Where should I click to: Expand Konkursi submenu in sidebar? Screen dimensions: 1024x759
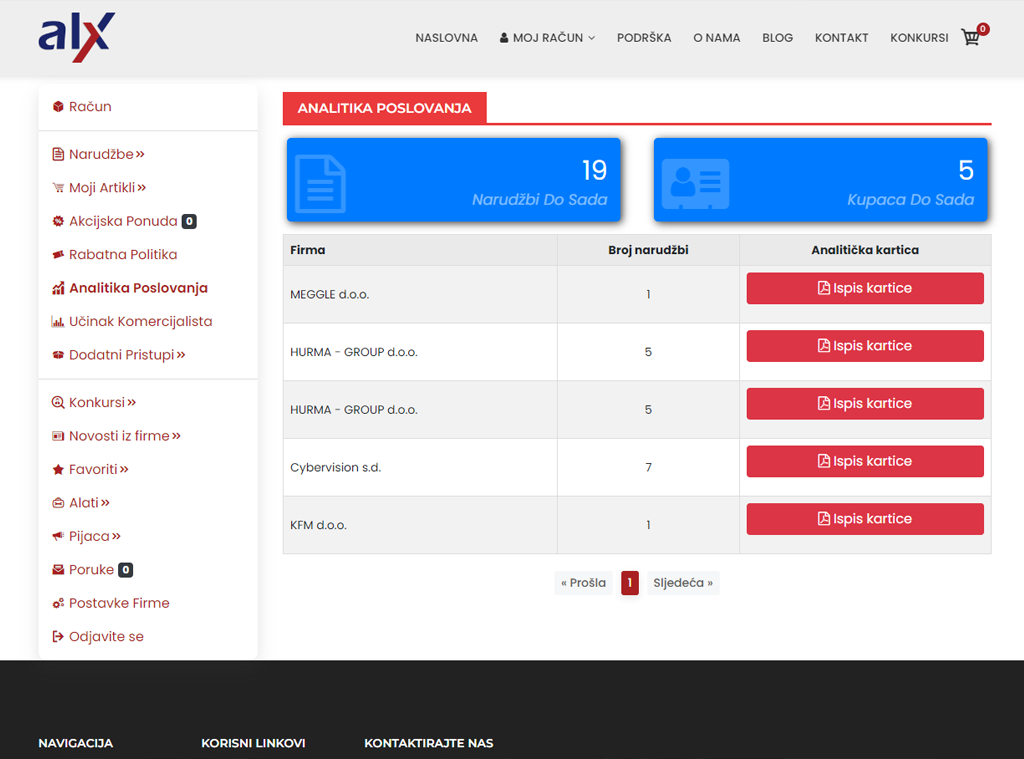pos(132,402)
